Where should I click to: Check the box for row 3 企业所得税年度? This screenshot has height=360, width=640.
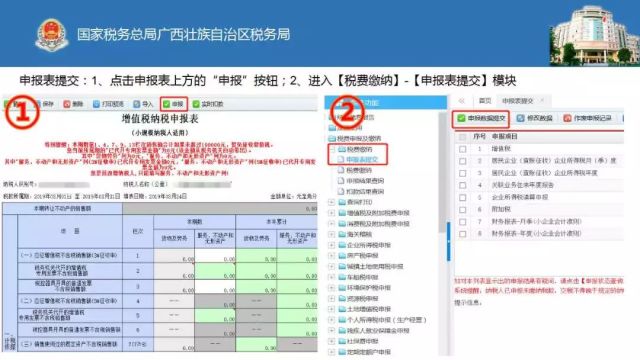[x=462, y=173]
